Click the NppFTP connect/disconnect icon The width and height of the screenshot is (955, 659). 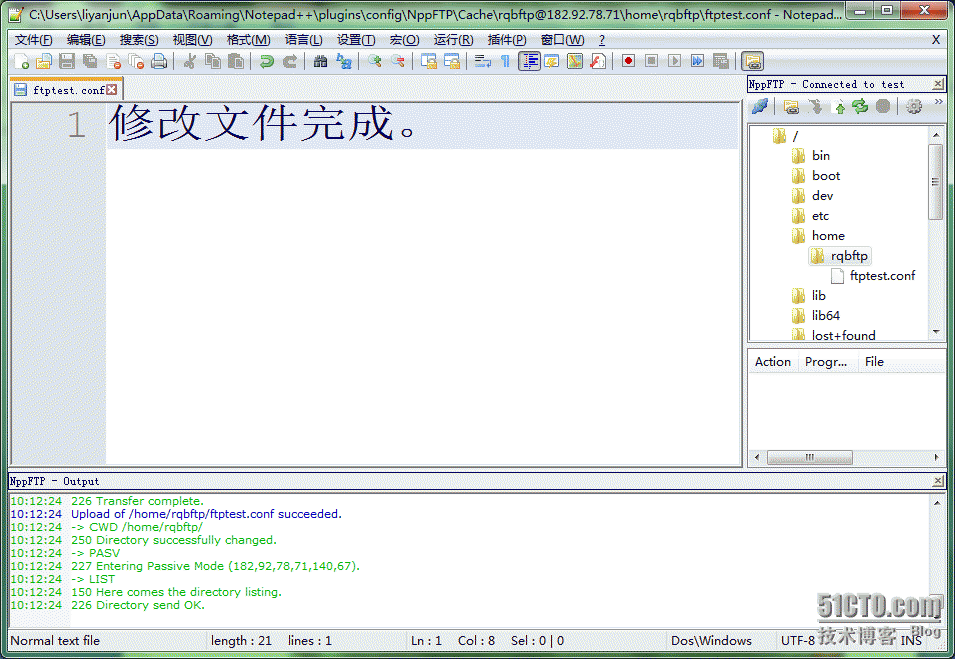click(759, 107)
